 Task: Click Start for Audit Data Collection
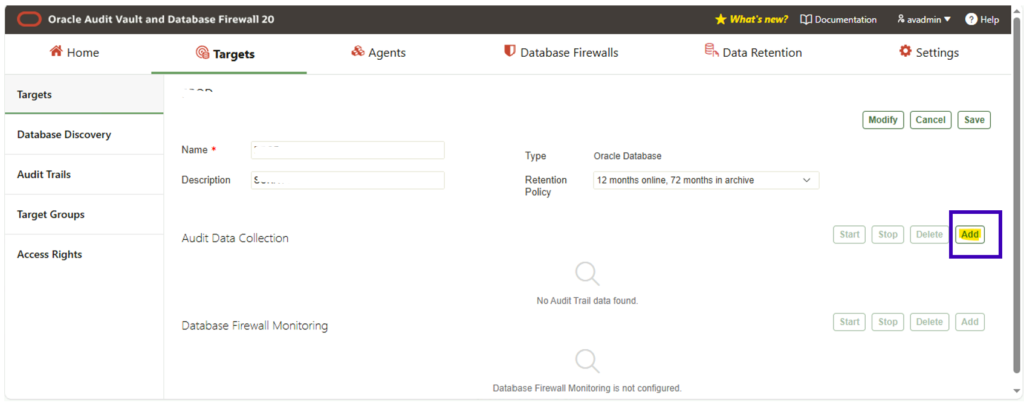click(x=849, y=235)
